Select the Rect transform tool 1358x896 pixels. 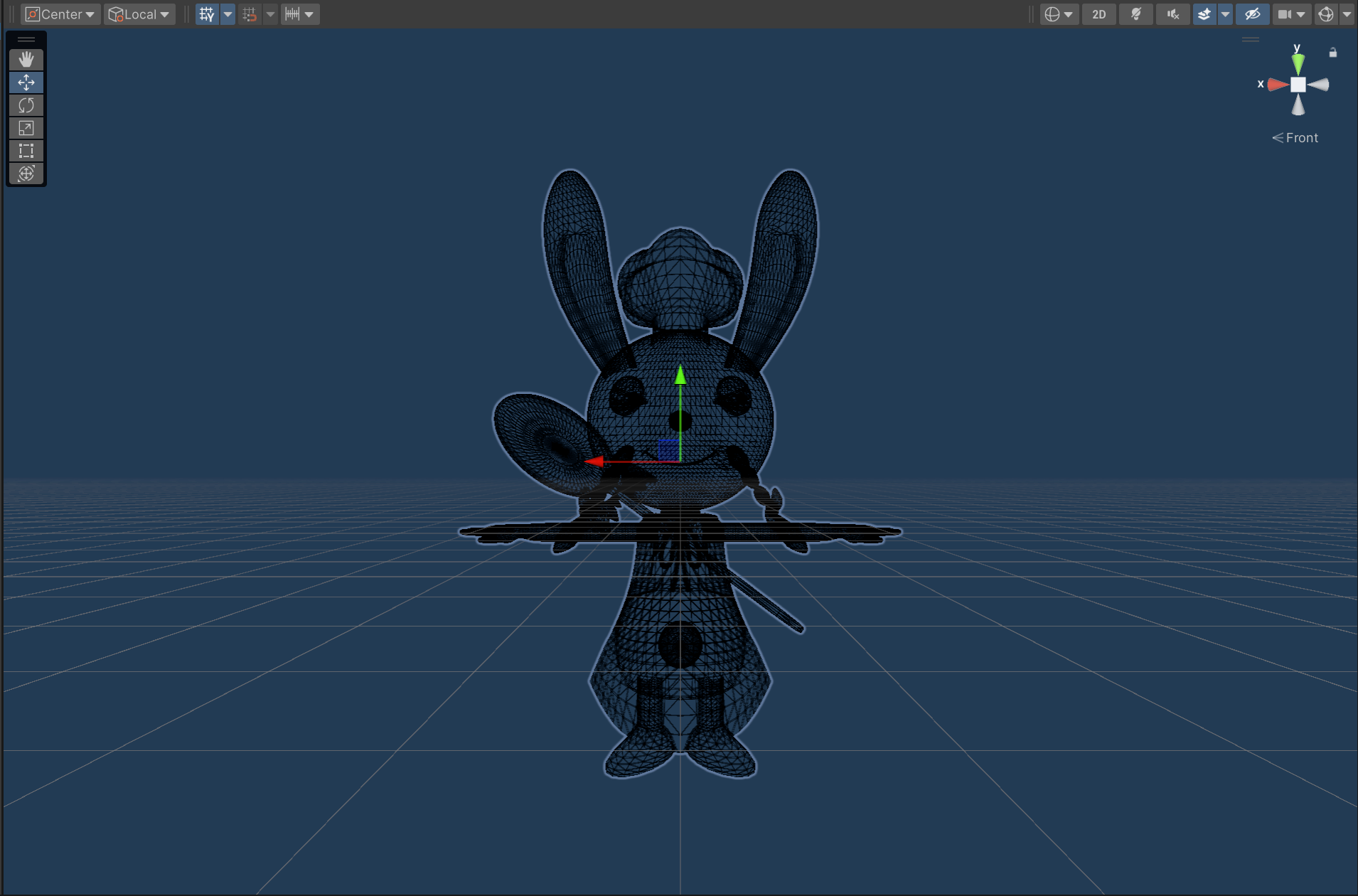[26, 151]
